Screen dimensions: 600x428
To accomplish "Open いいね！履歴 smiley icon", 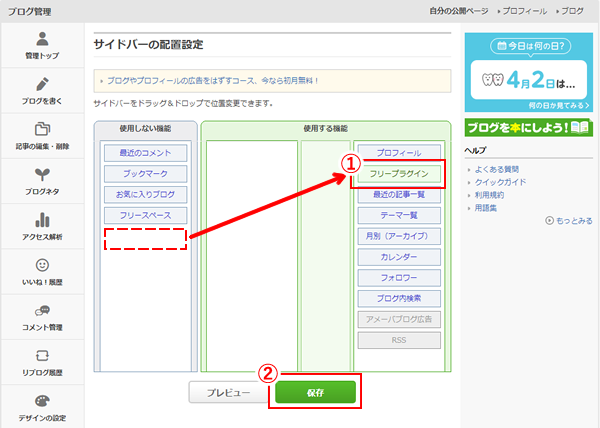I will point(42,265).
